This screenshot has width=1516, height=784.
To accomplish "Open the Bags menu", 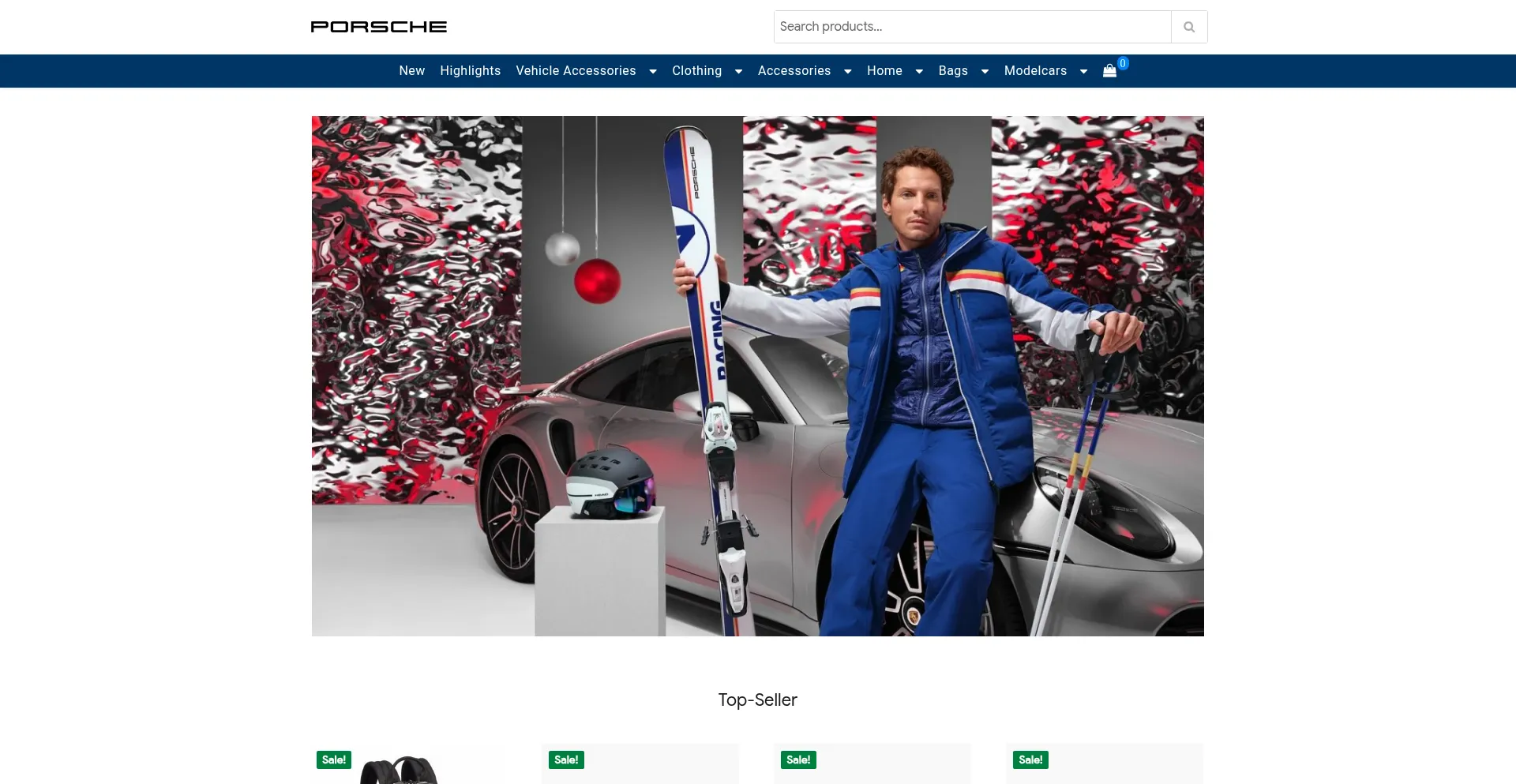I will (x=953, y=71).
